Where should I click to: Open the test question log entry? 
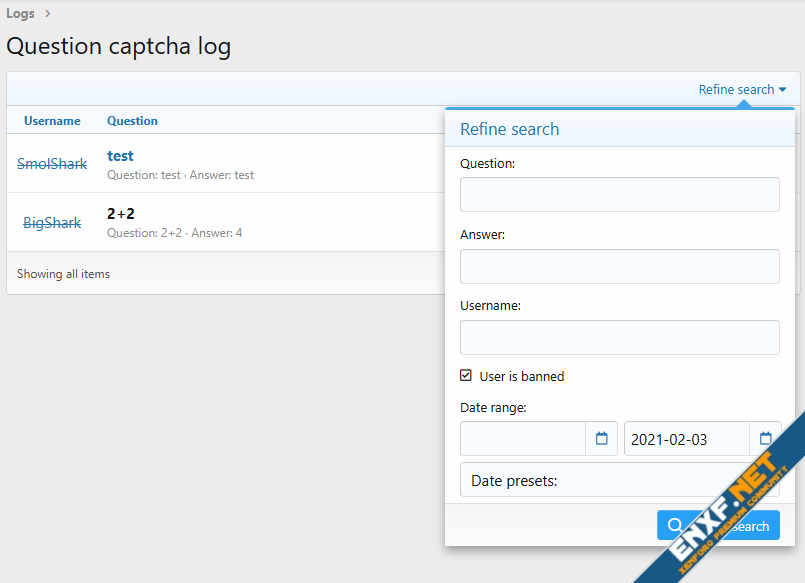tap(120, 156)
